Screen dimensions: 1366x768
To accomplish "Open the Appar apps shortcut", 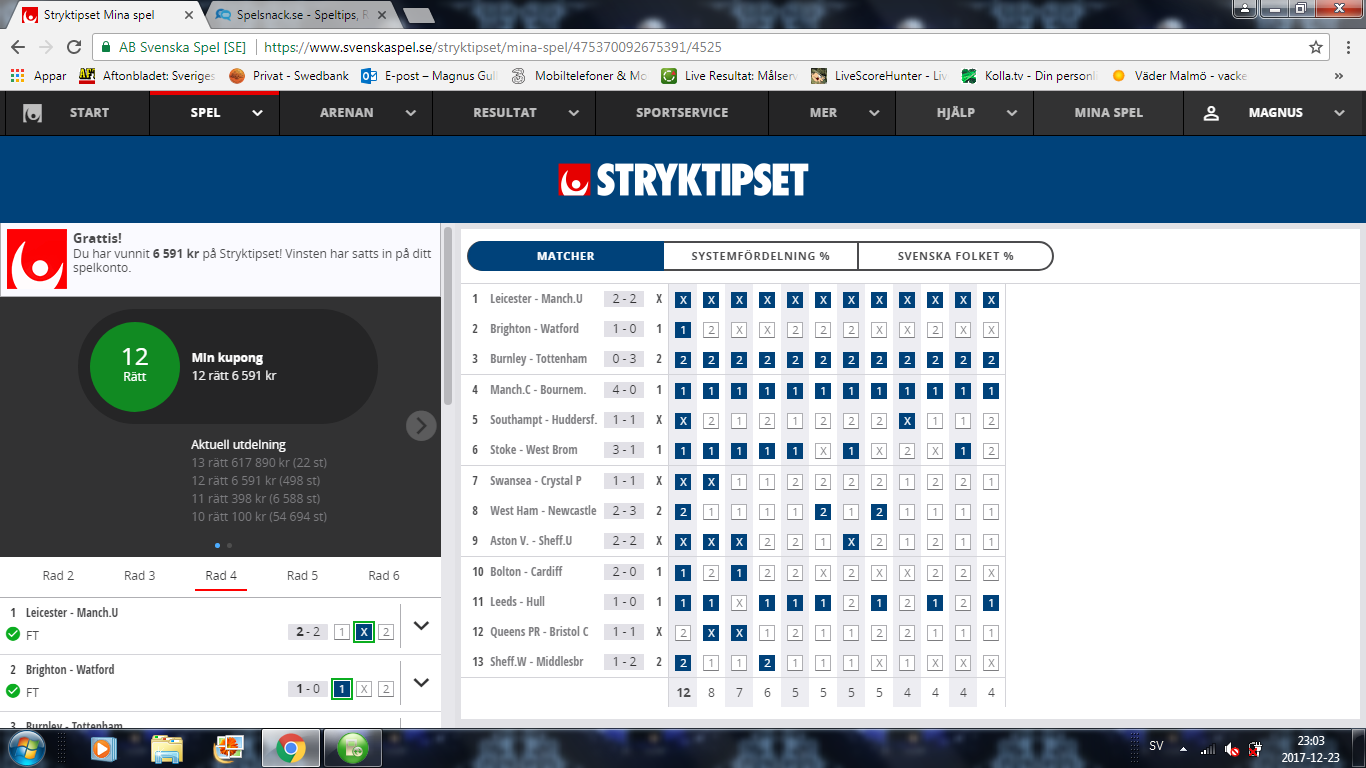I will (38, 75).
